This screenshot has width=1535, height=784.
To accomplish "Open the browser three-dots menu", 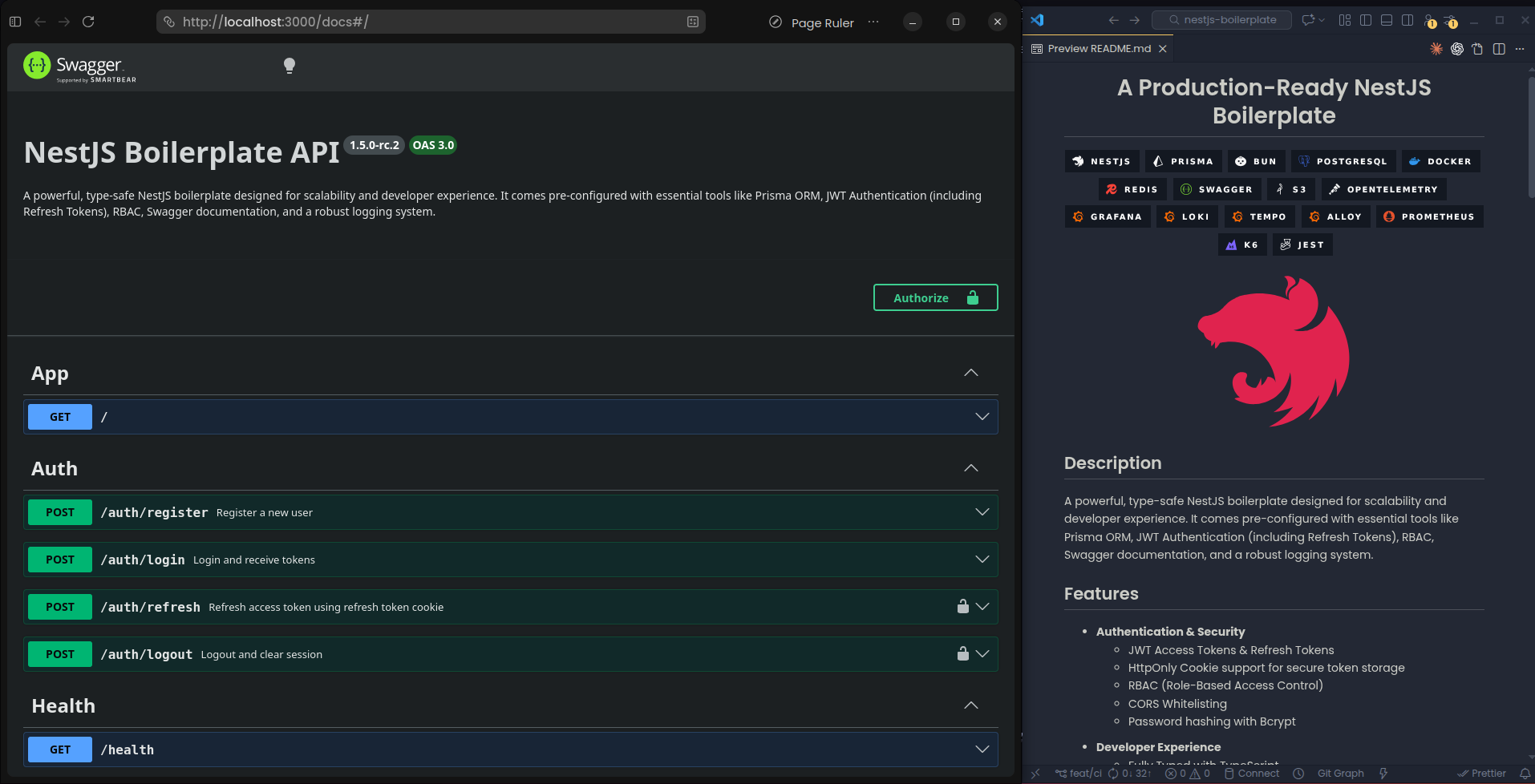I will 873,22.
